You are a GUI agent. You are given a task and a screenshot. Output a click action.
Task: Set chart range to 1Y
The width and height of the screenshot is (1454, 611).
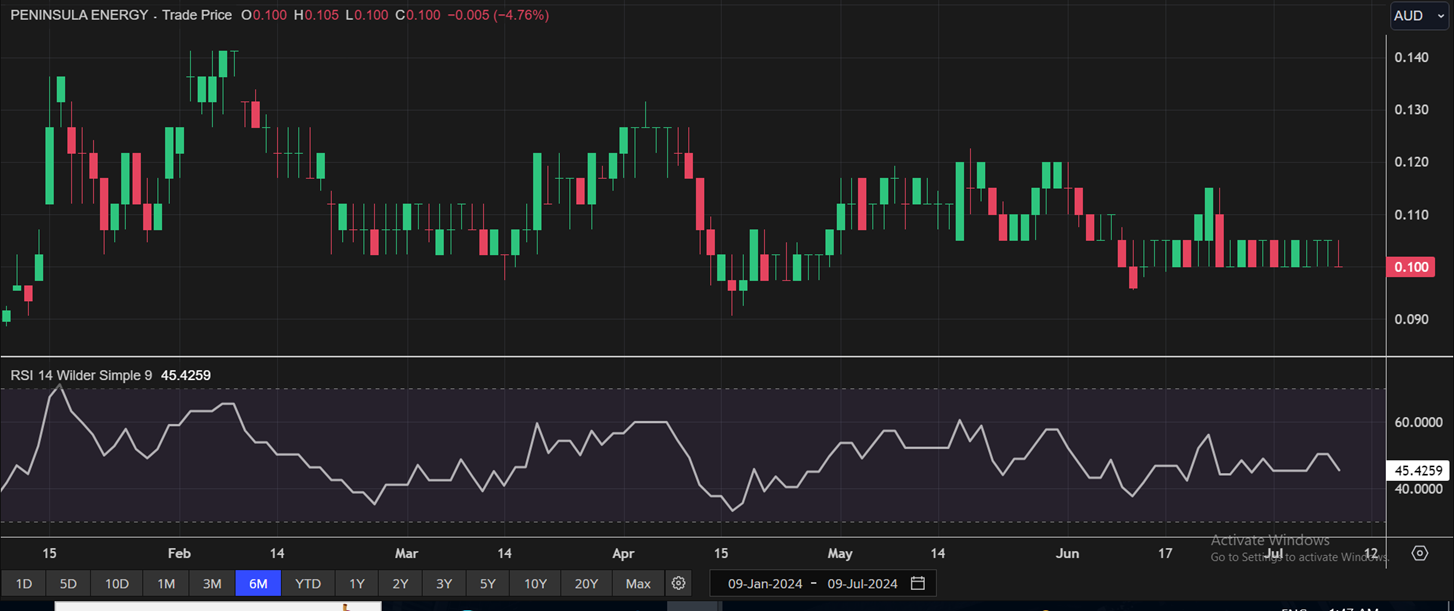click(357, 583)
